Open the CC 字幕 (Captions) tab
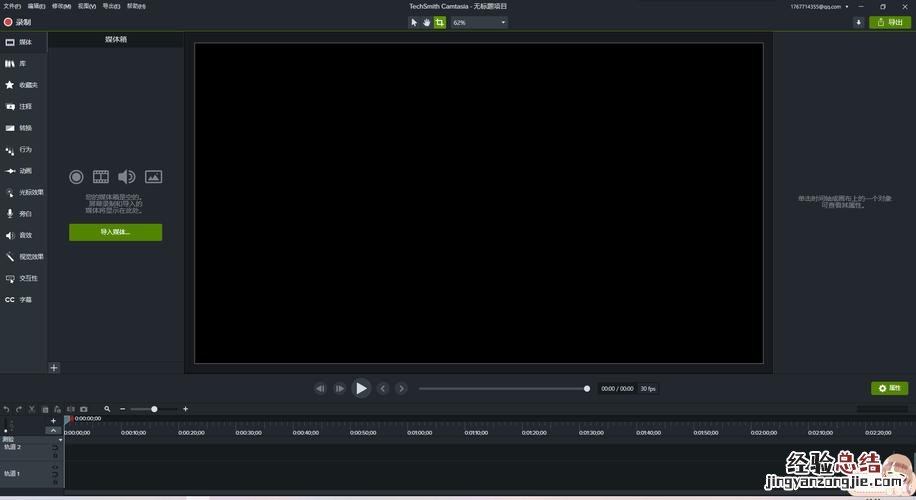The height and width of the screenshot is (500, 916). point(23,300)
